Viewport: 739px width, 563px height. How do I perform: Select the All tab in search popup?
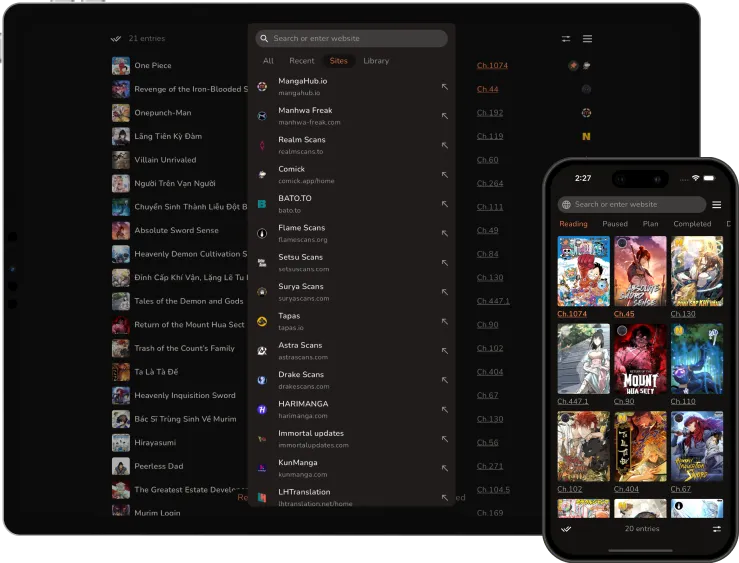268,61
